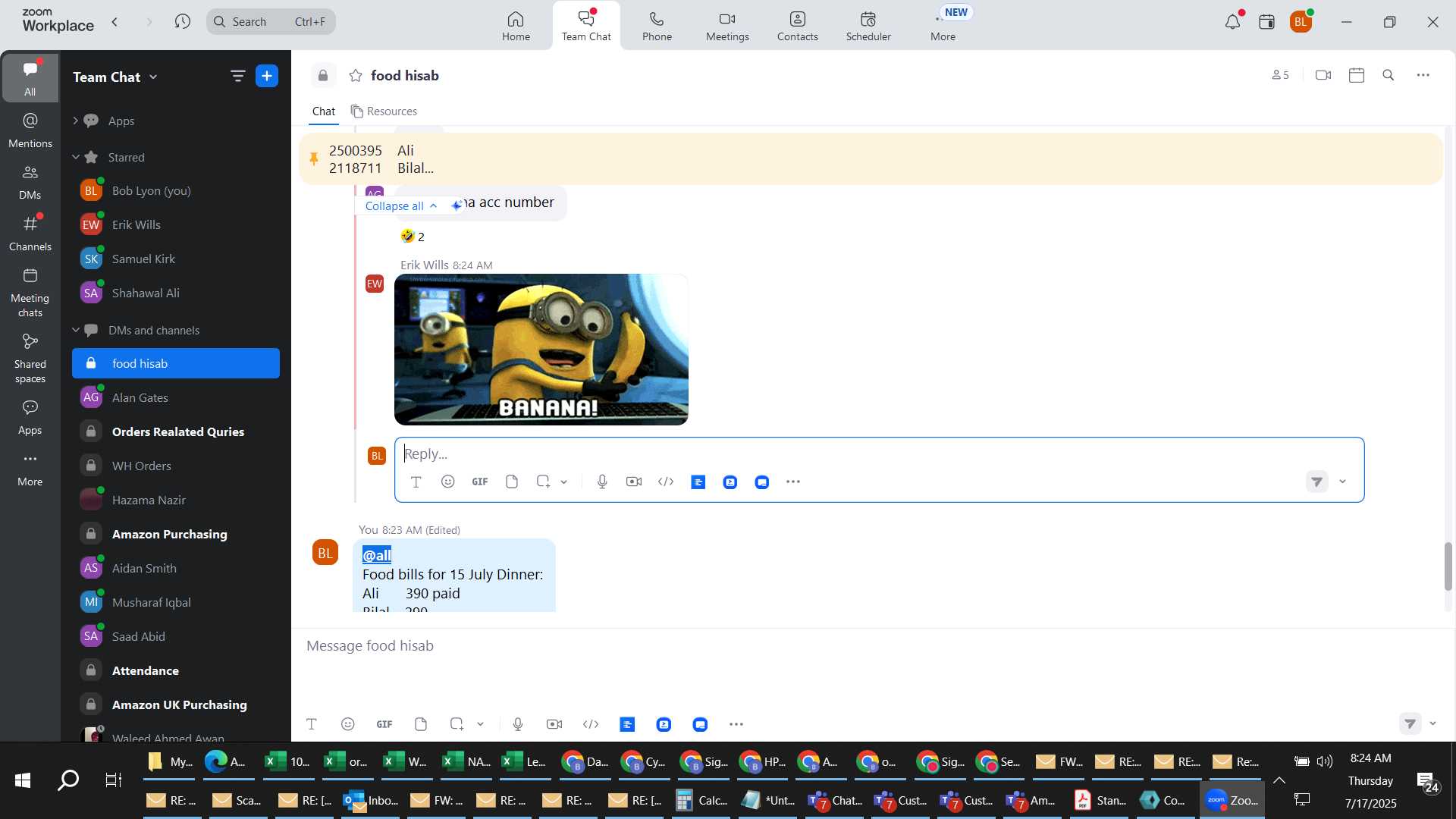Insert code snippet in reply box
Image resolution: width=1456 pixels, height=819 pixels.
666,482
